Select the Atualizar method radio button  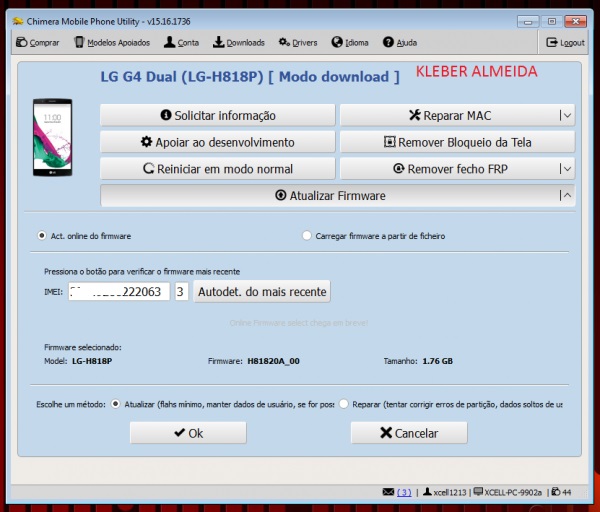[x=115, y=404]
